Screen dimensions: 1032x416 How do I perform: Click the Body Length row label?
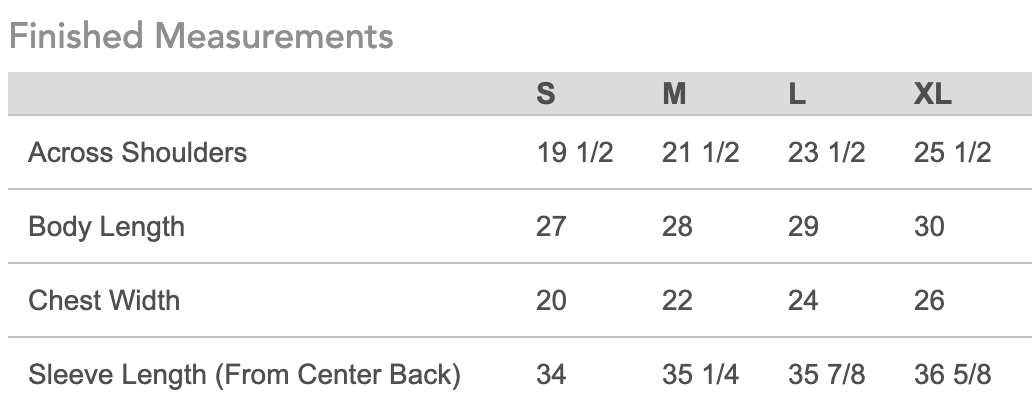[x=106, y=227]
